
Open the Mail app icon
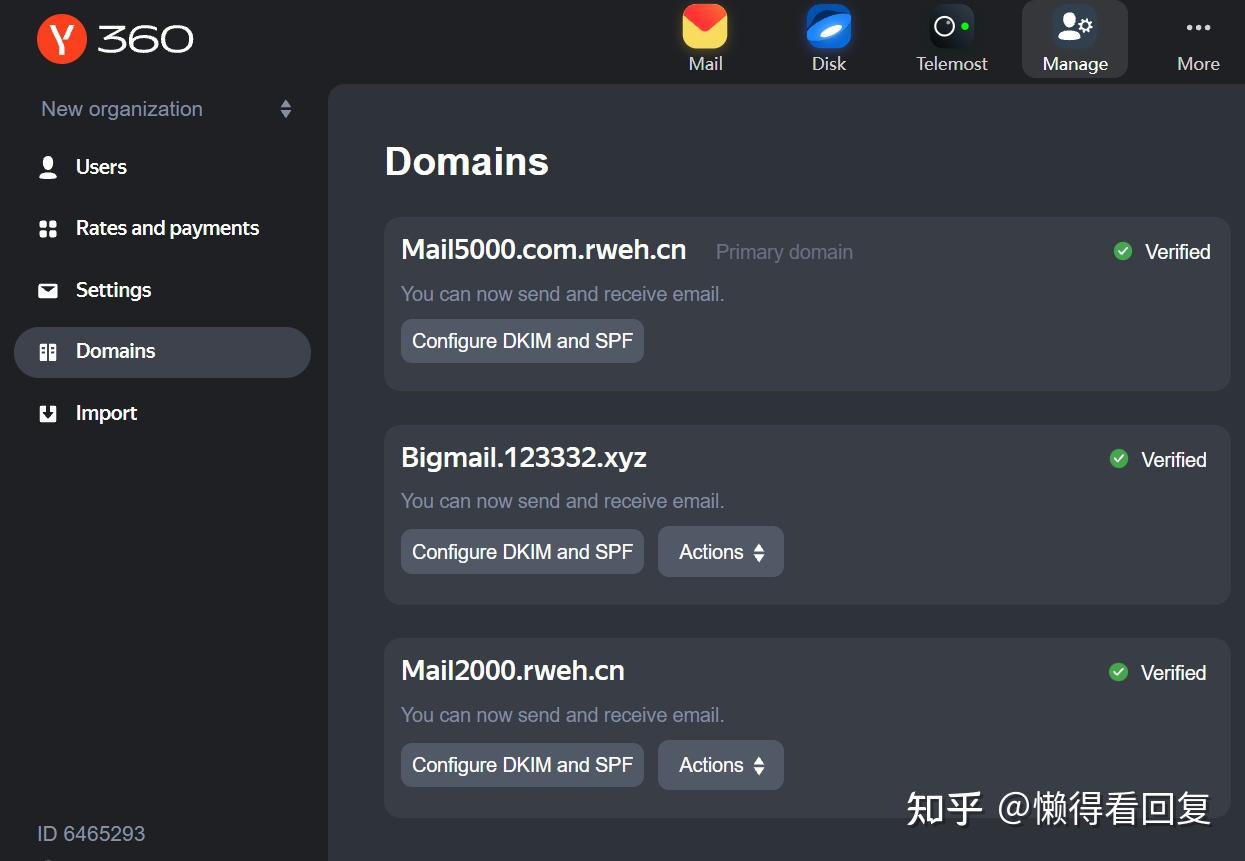point(705,38)
